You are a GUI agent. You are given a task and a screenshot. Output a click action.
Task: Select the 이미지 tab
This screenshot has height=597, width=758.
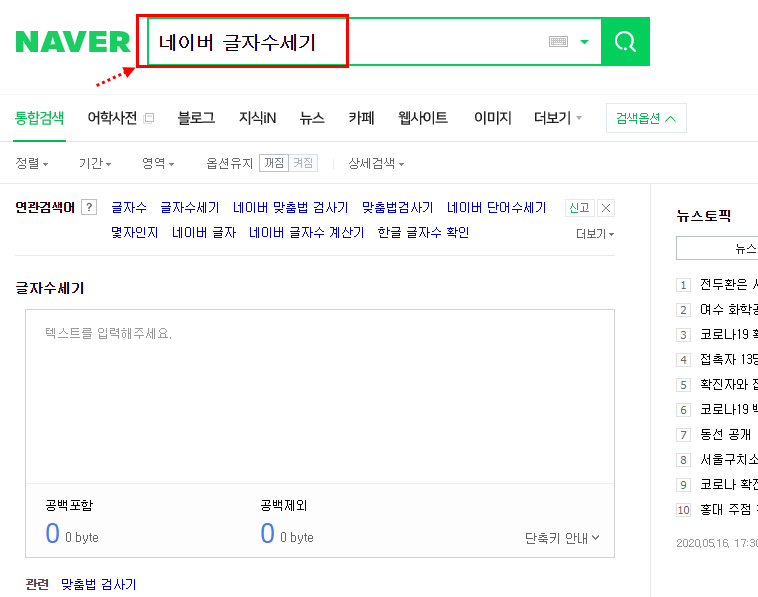coord(493,118)
